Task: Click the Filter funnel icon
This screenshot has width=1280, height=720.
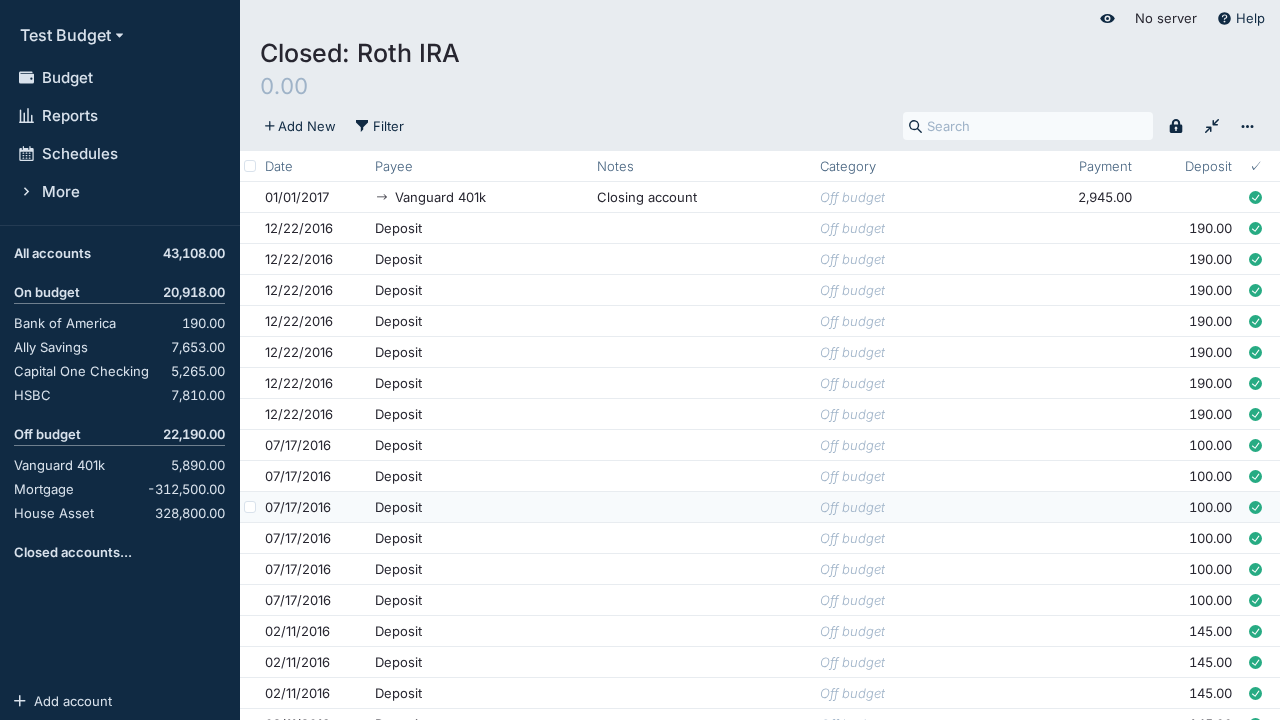Action: (362, 126)
